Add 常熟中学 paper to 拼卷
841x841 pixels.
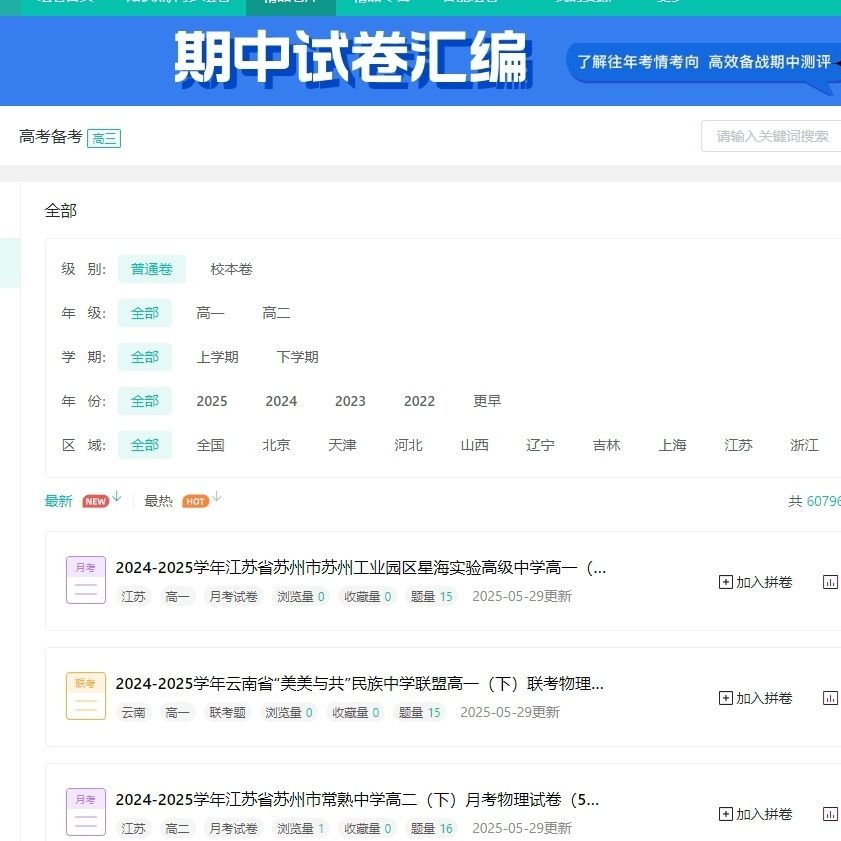(x=755, y=814)
